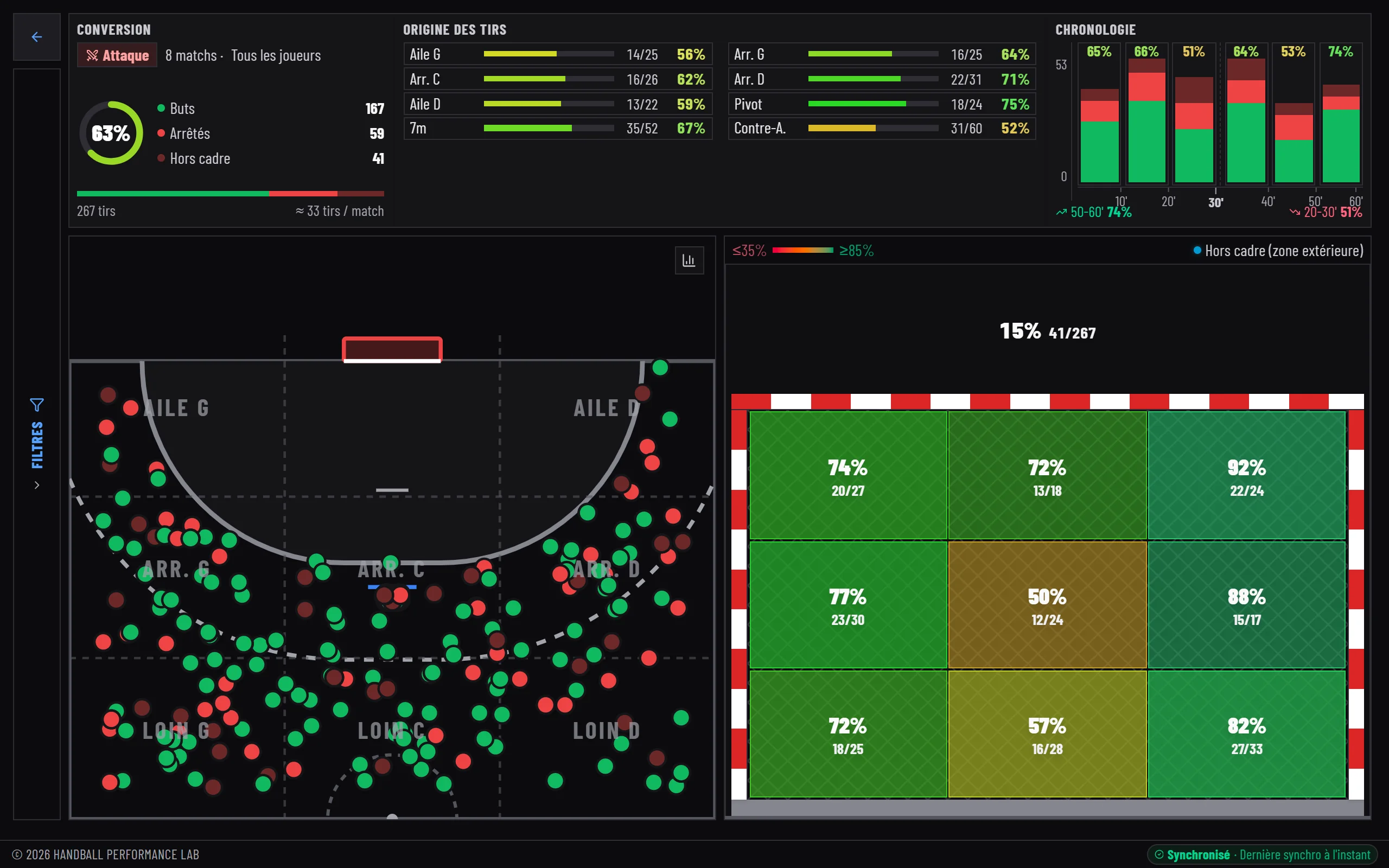Open the Filtres funnel icon
The image size is (1389, 868).
point(37,405)
